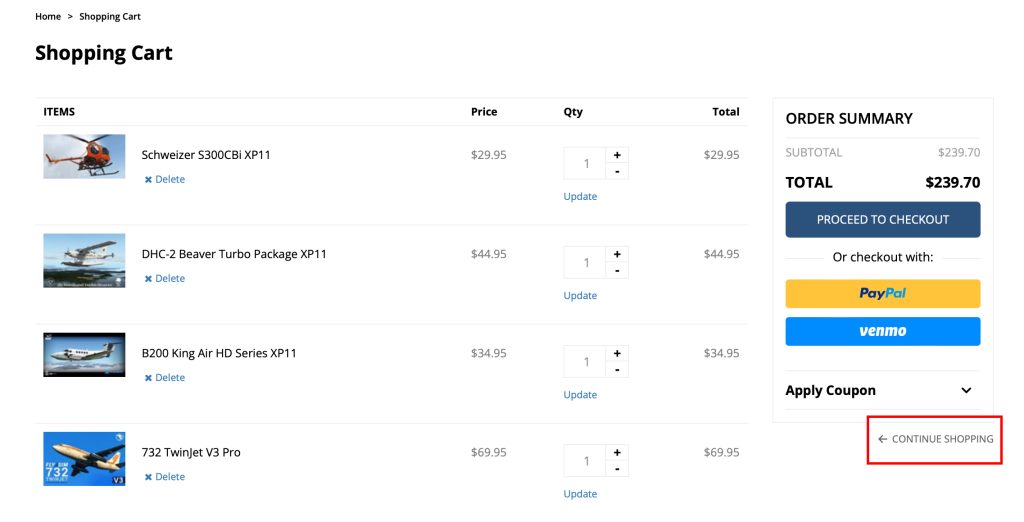
Task: Click minus for 732 TwinJet V3 Pro quantity
Action: [x=617, y=469]
